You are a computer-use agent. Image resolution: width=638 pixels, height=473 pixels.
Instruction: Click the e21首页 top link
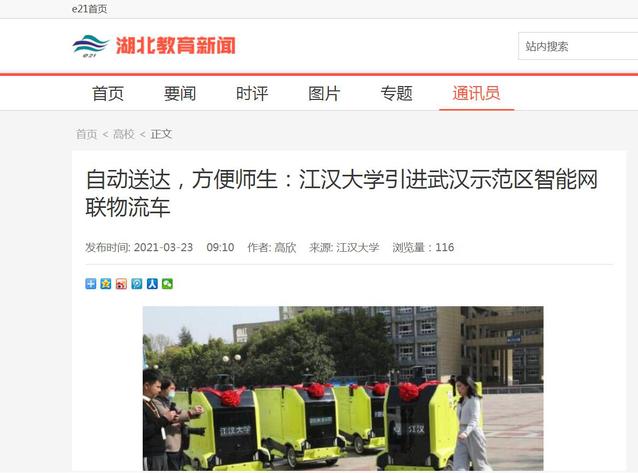click(x=90, y=9)
